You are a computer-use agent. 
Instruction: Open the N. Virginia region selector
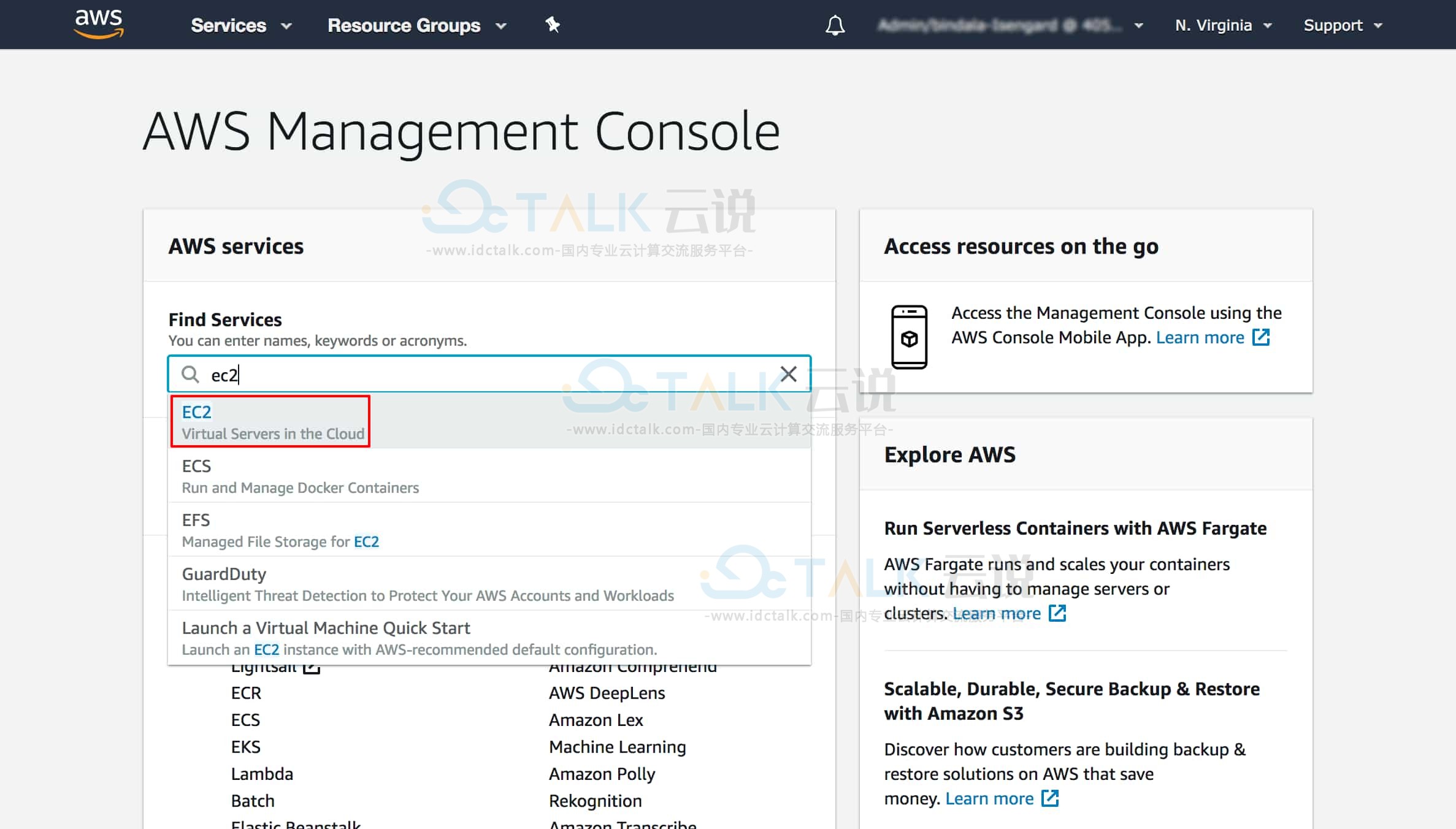[x=1223, y=25]
